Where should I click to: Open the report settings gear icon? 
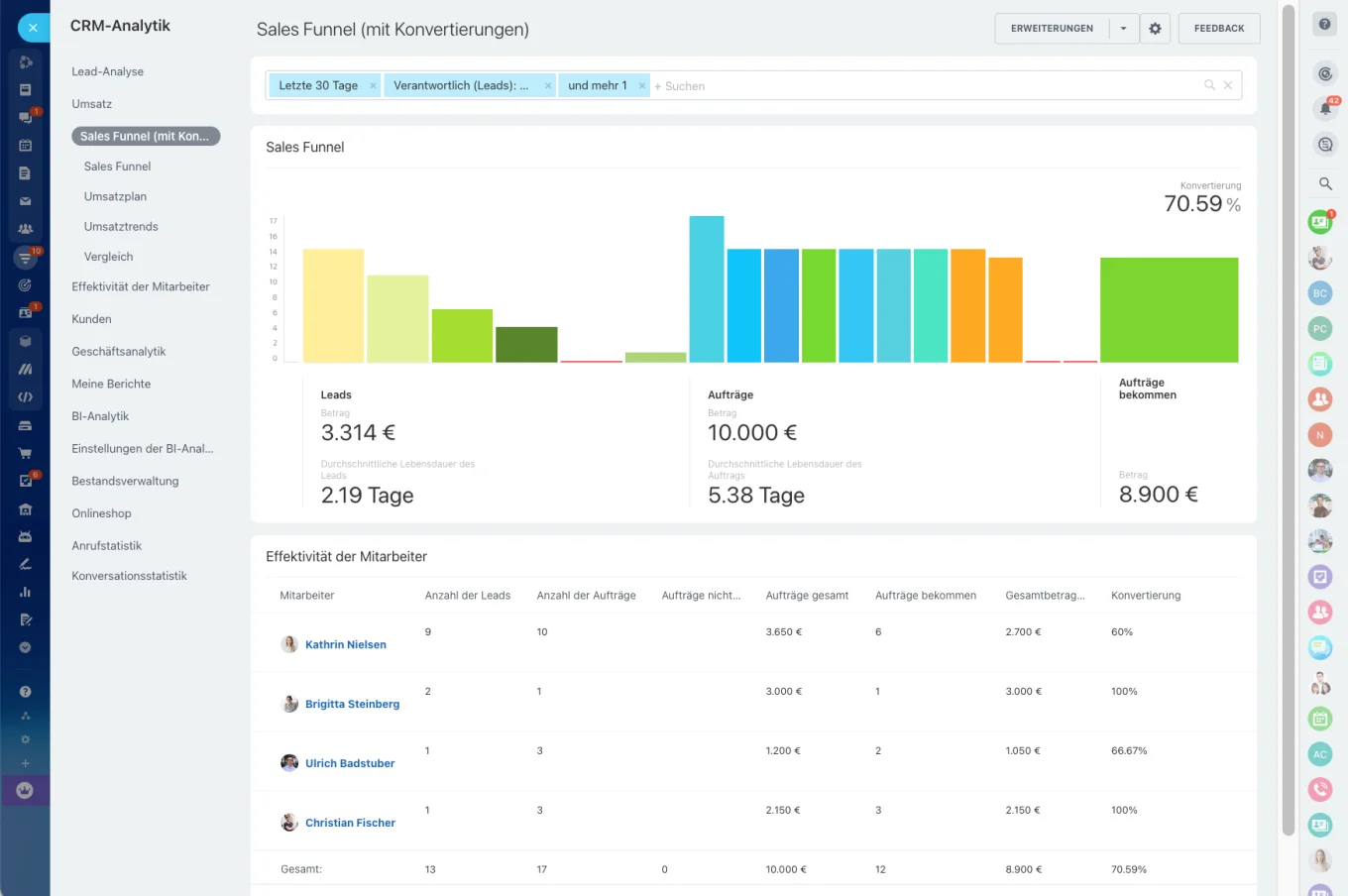coord(1155,29)
